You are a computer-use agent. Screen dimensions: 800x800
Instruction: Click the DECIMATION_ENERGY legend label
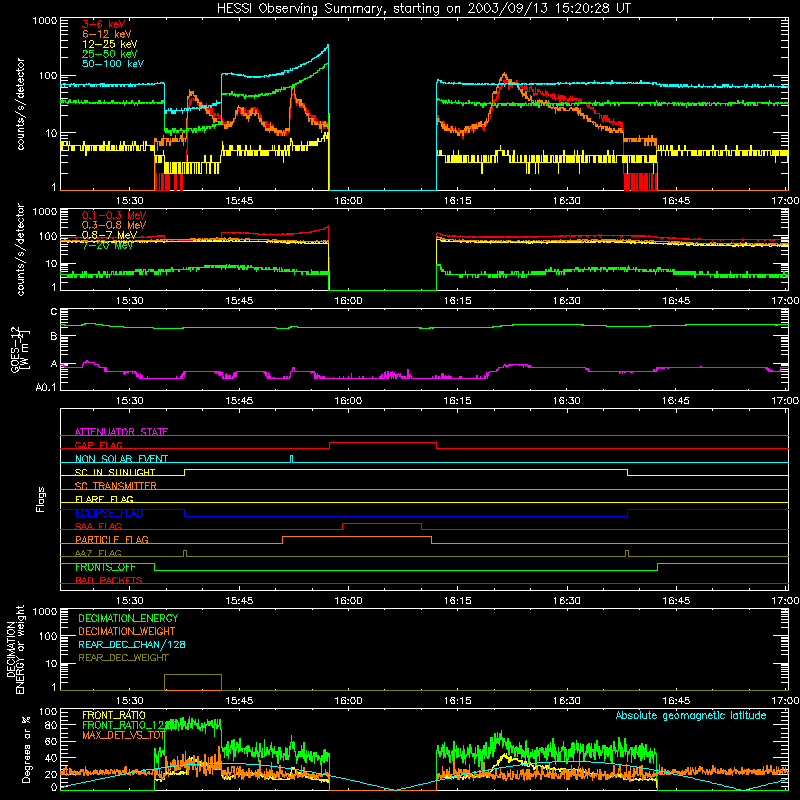click(x=128, y=618)
